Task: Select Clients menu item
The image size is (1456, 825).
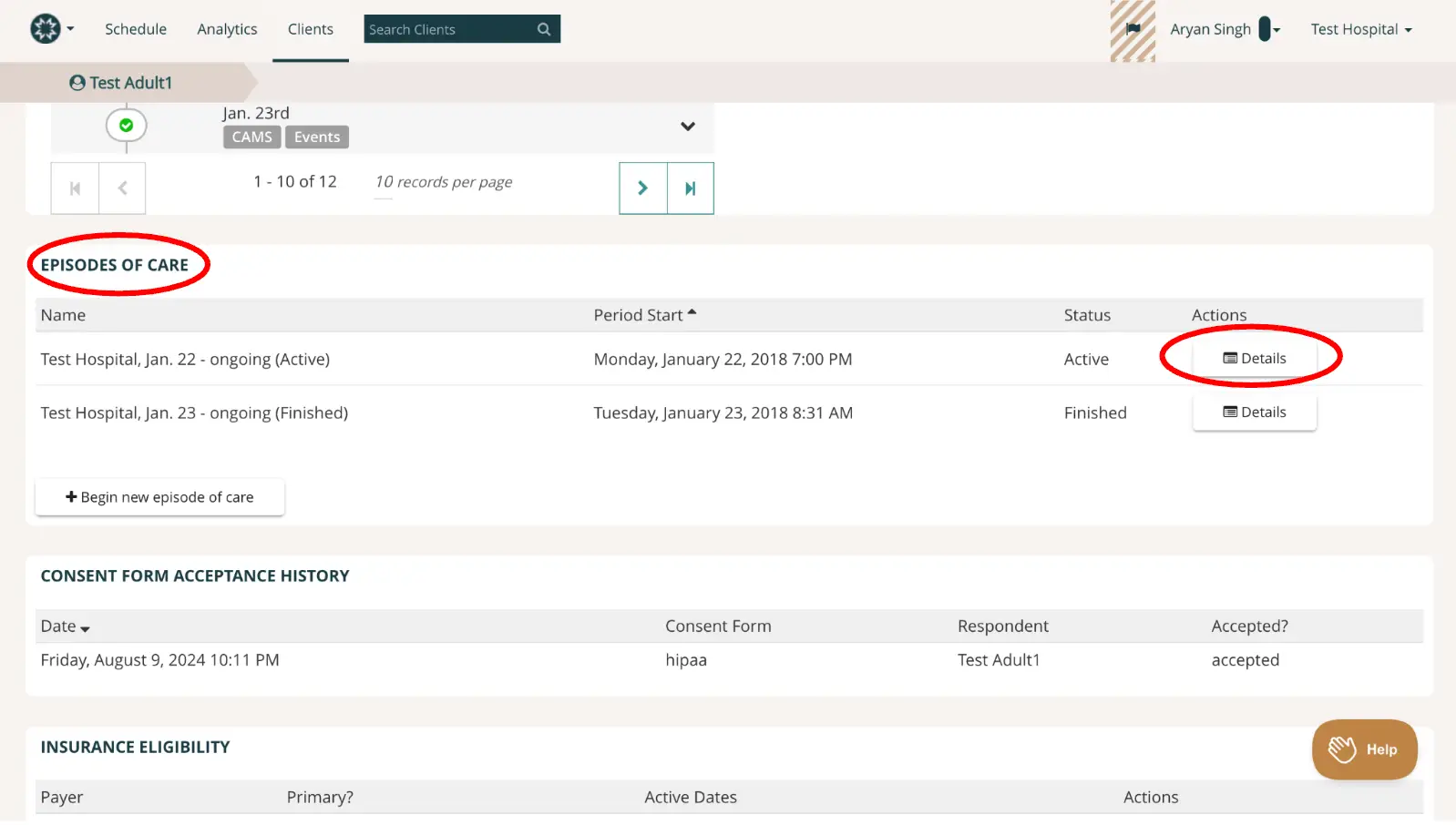Action: (x=311, y=29)
